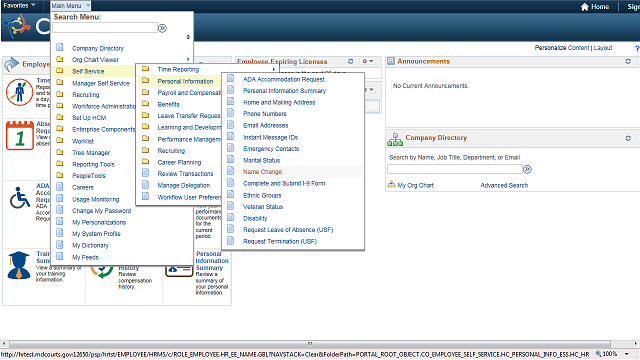Click the Search Menu go arrow icon

pyautogui.click(x=162, y=28)
